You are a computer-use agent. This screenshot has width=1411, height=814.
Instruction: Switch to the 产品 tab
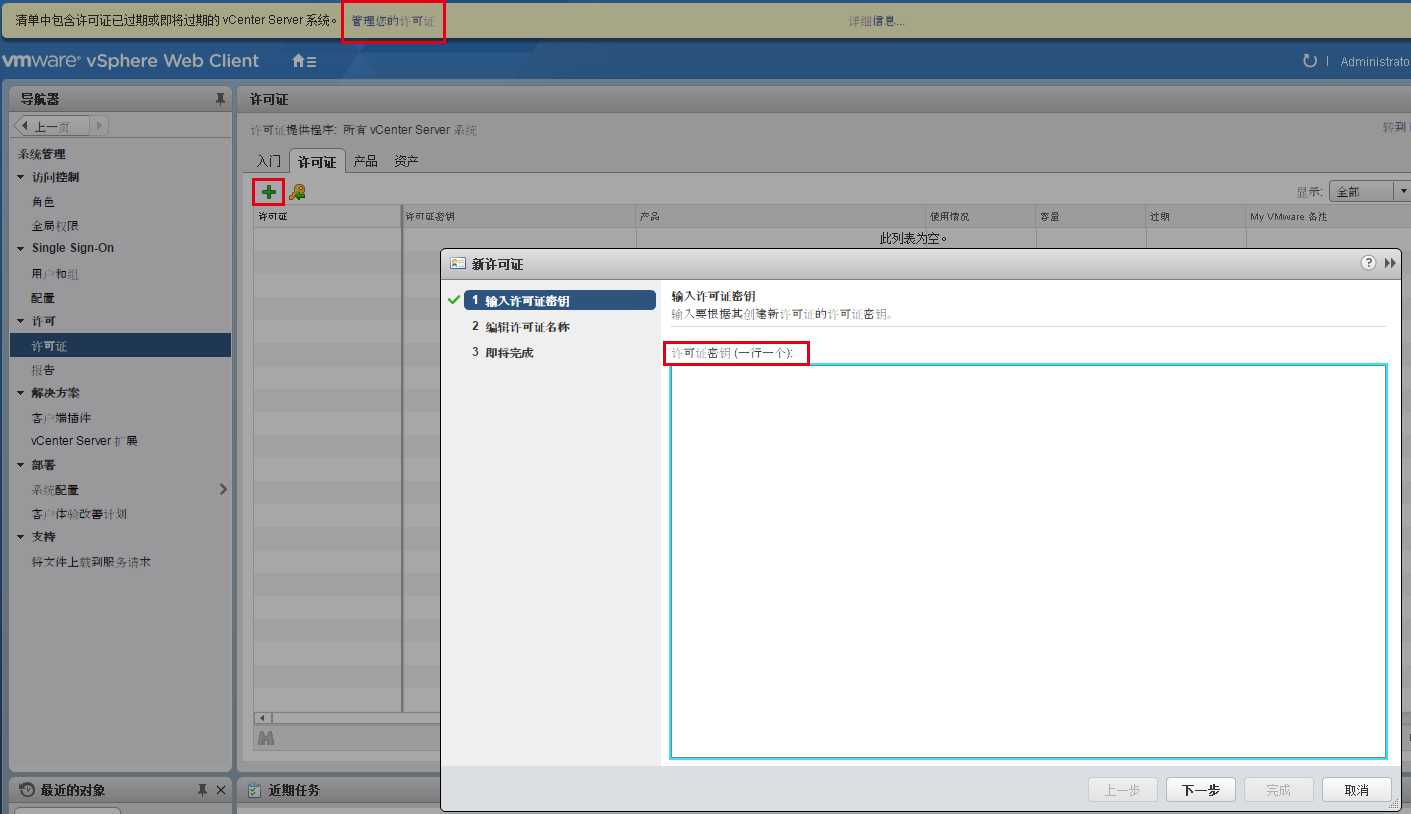(366, 161)
